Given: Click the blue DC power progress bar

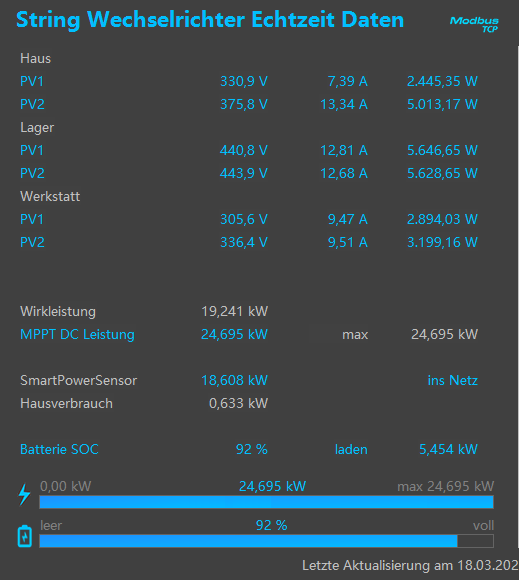Looking at the screenshot, I should tap(266, 502).
